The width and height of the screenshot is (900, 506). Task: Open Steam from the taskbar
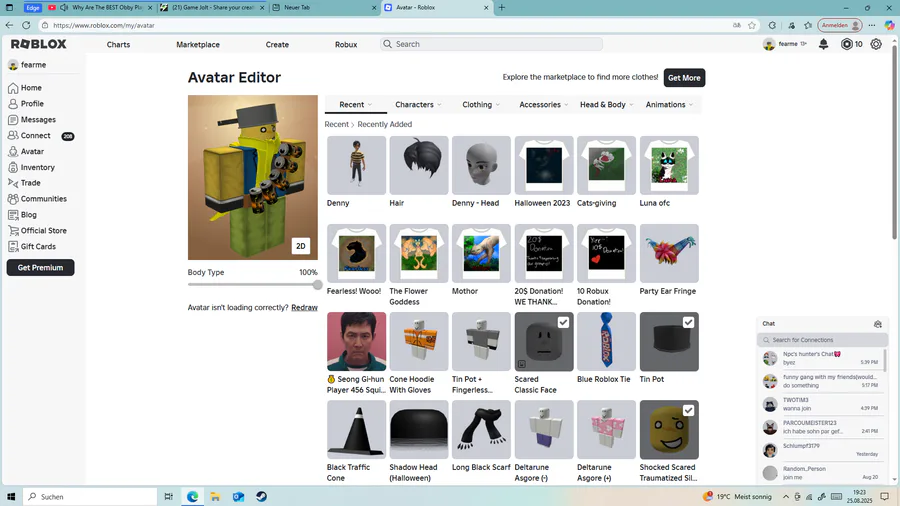tap(261, 496)
